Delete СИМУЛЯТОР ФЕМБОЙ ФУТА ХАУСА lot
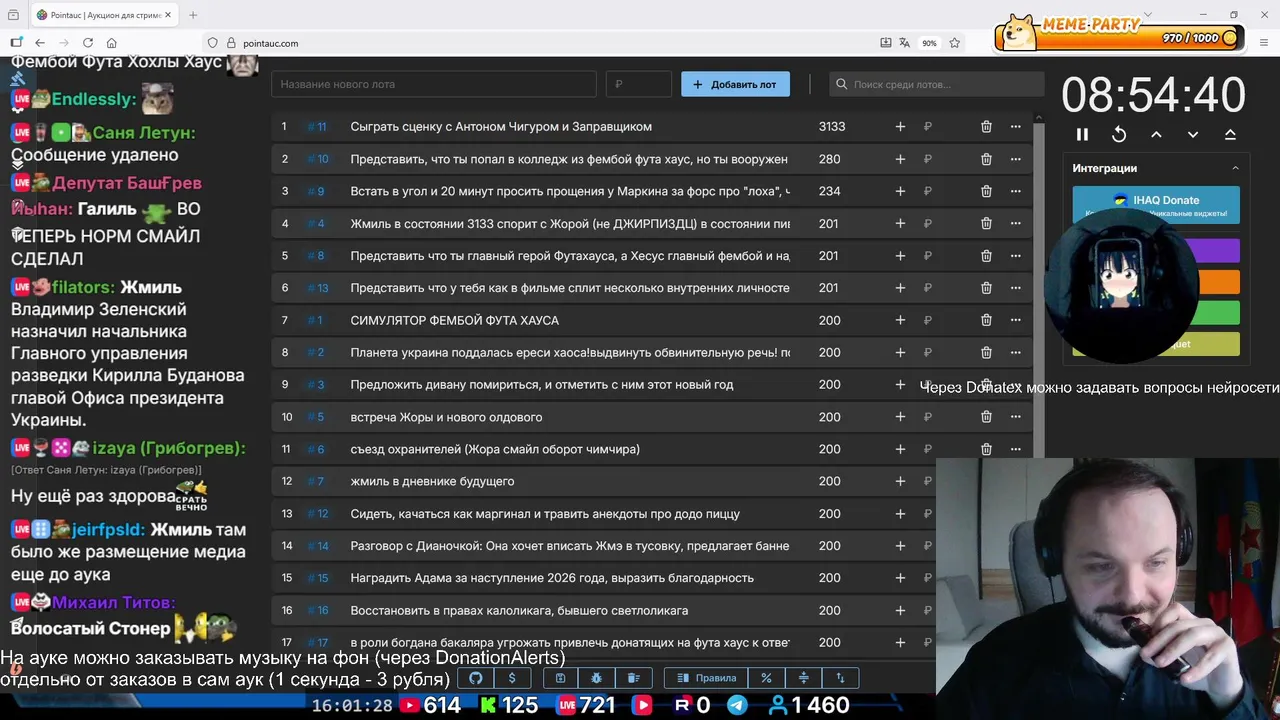 tap(986, 320)
